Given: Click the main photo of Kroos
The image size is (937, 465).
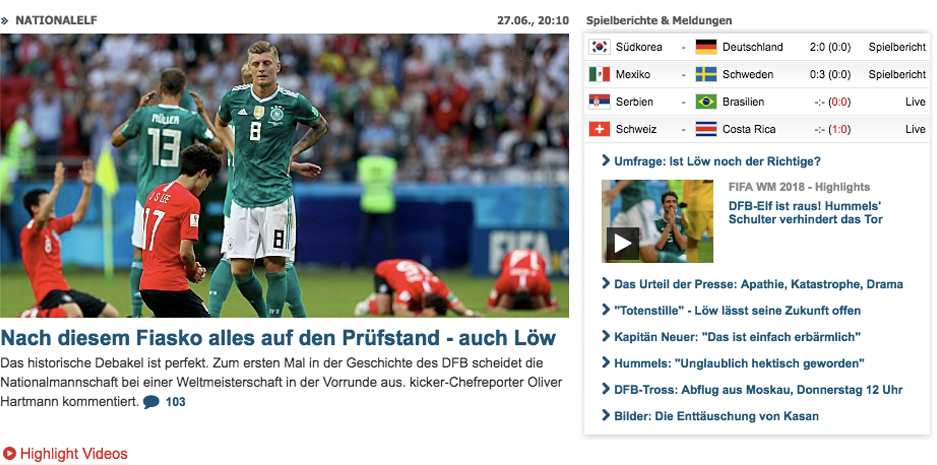Looking at the screenshot, I should coord(284,176).
